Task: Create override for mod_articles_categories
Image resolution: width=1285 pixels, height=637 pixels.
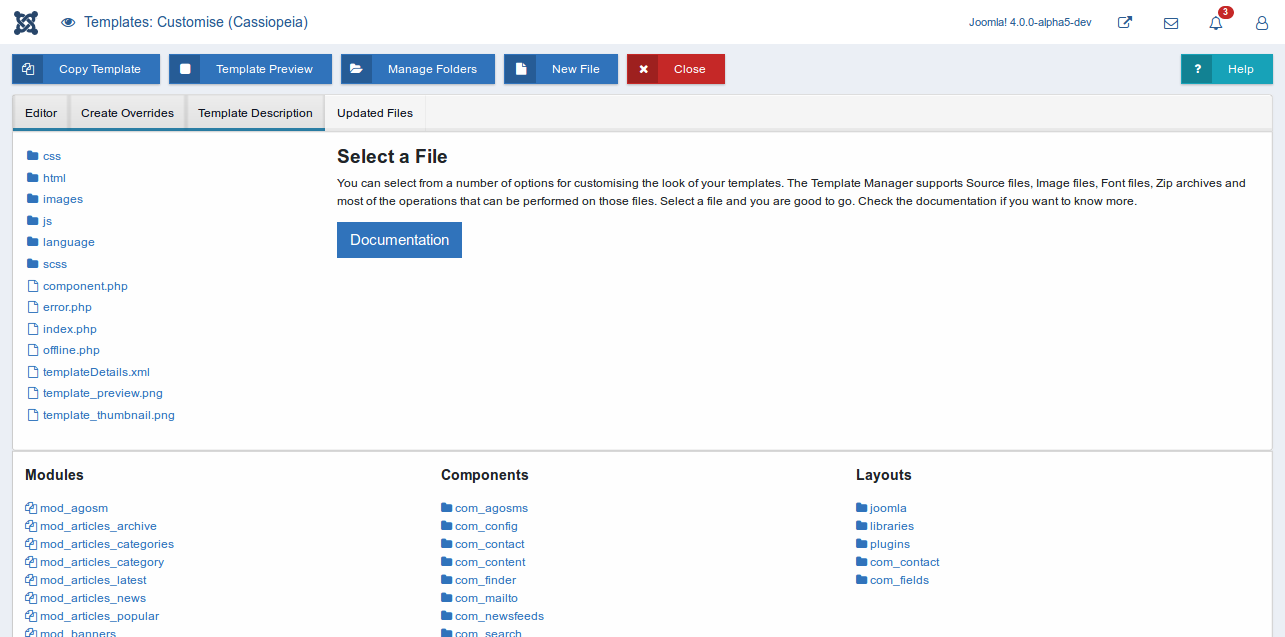Action: pyautogui.click(x=107, y=544)
